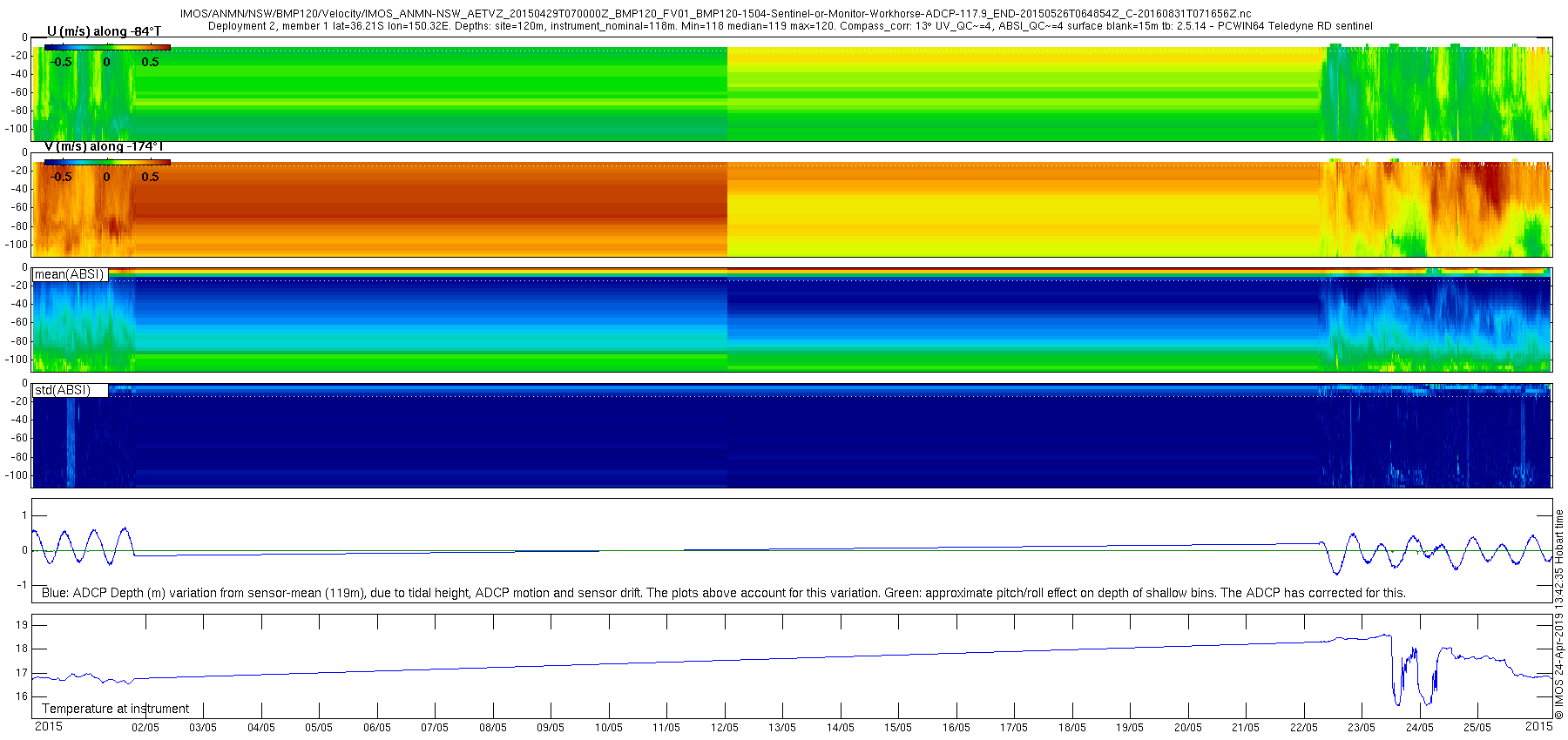
Task: Select the file path title line starting 'IMOS/ANMN/NSW'
Action: tap(716, 14)
